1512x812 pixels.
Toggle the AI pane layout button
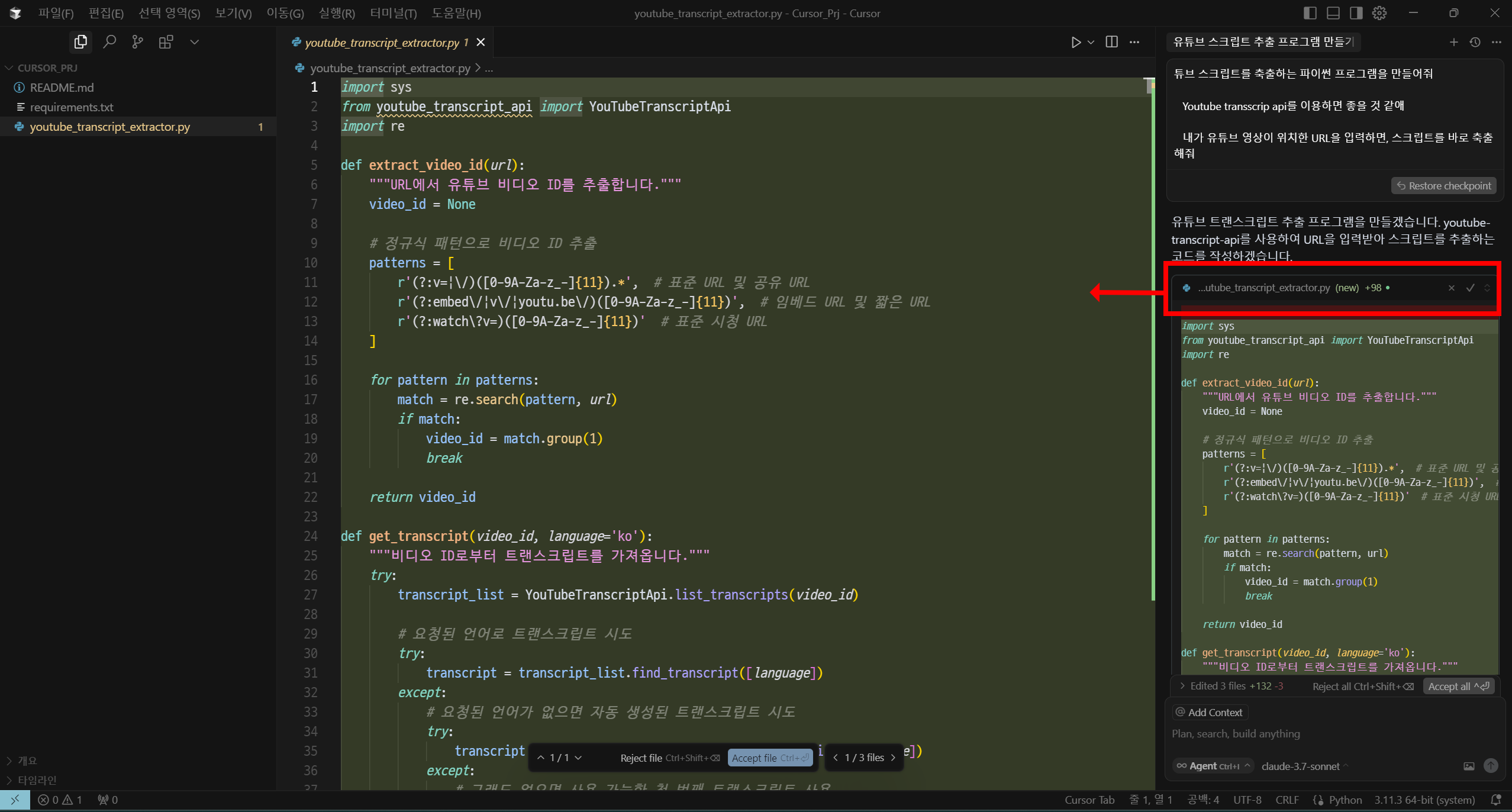pyautogui.click(x=1356, y=13)
